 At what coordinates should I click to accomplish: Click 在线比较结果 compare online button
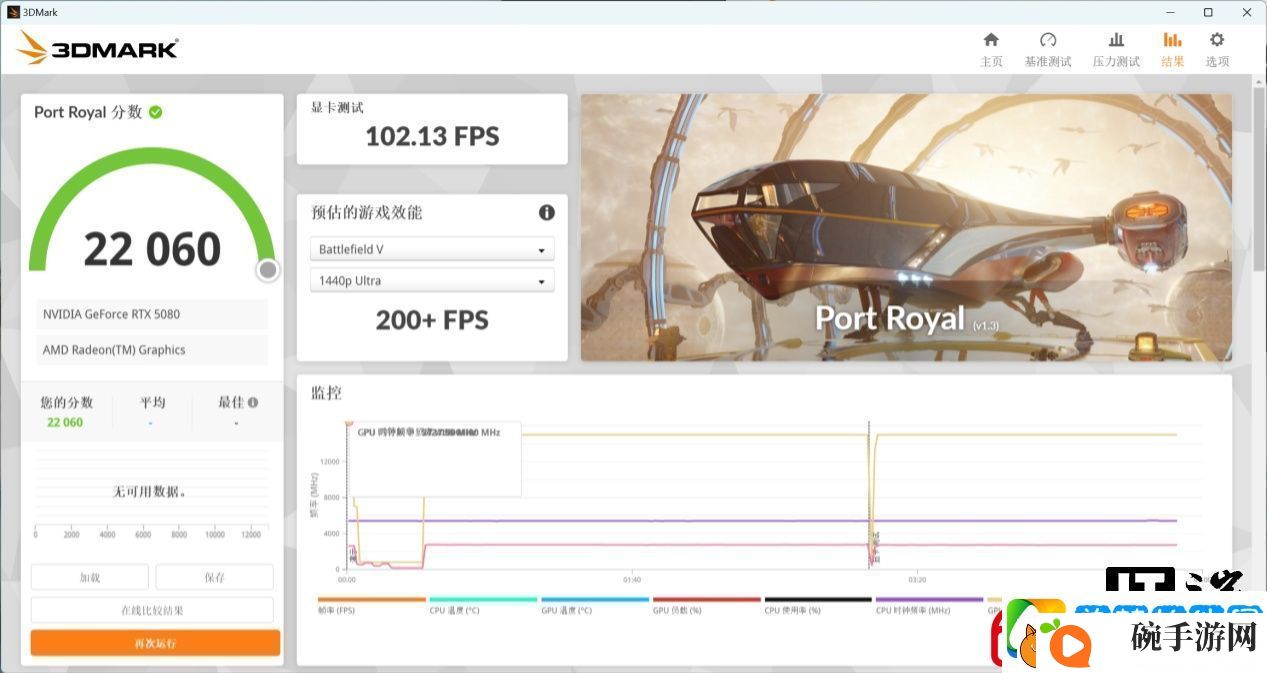(x=152, y=610)
